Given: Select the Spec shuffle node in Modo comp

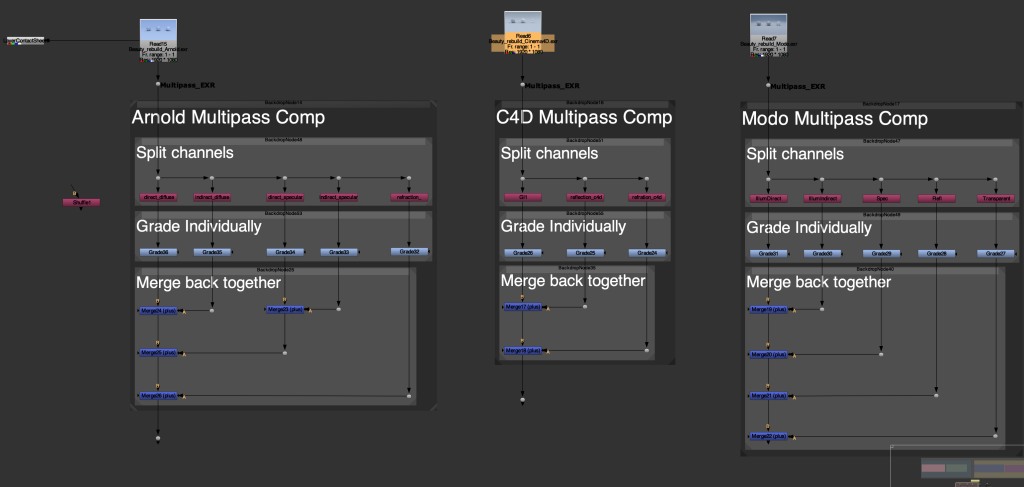Looking at the screenshot, I should pyautogui.click(x=882, y=198).
